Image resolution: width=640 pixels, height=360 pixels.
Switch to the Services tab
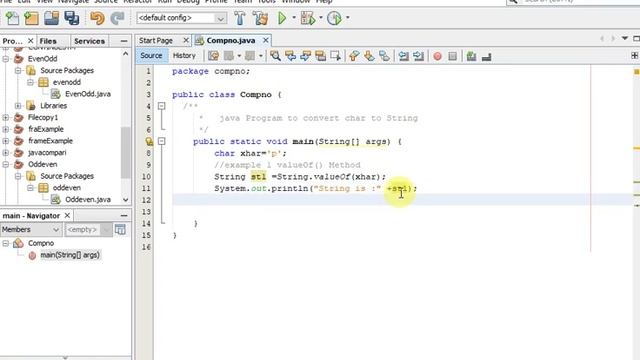pos(89,41)
